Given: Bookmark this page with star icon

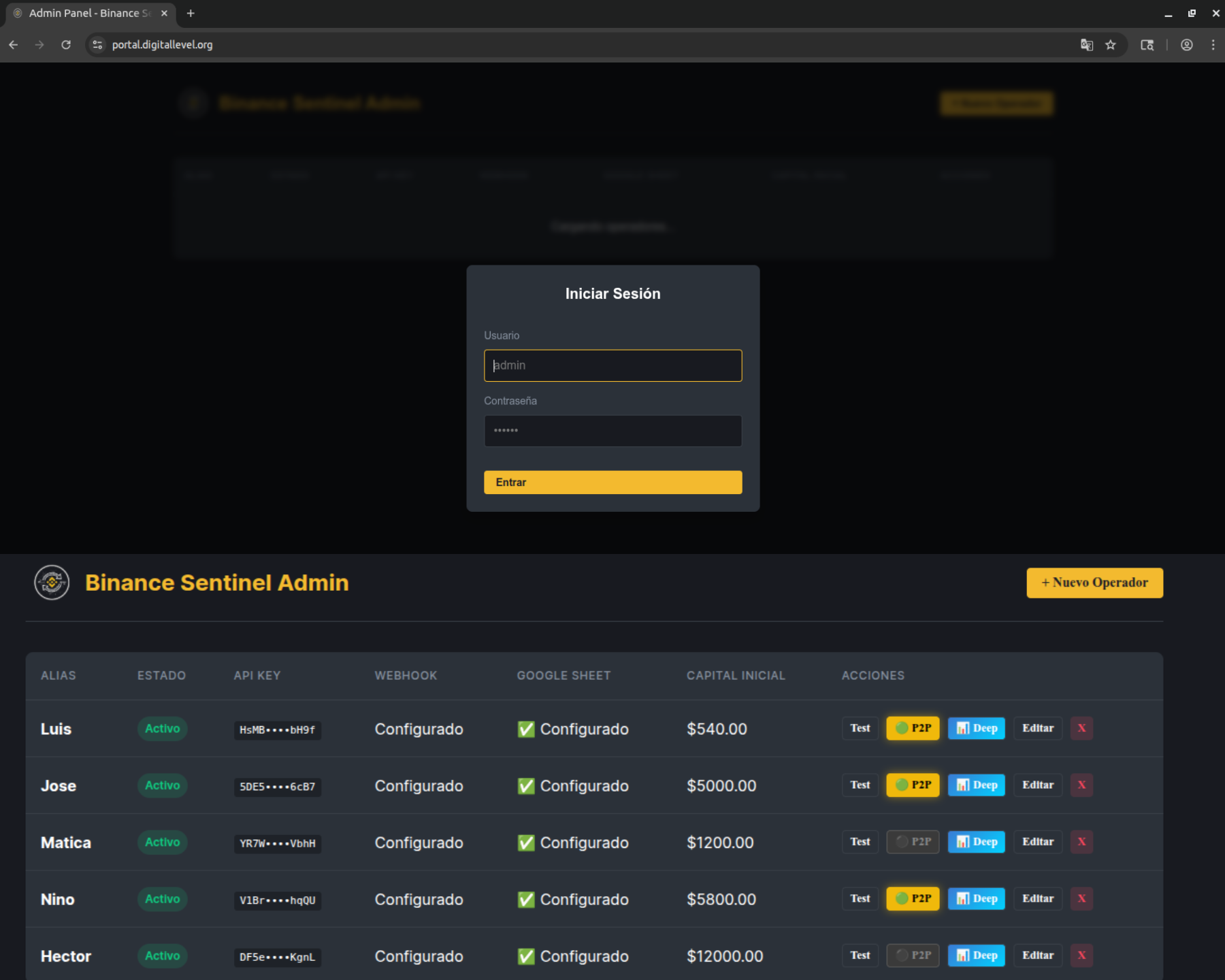Looking at the screenshot, I should pyautogui.click(x=1111, y=45).
